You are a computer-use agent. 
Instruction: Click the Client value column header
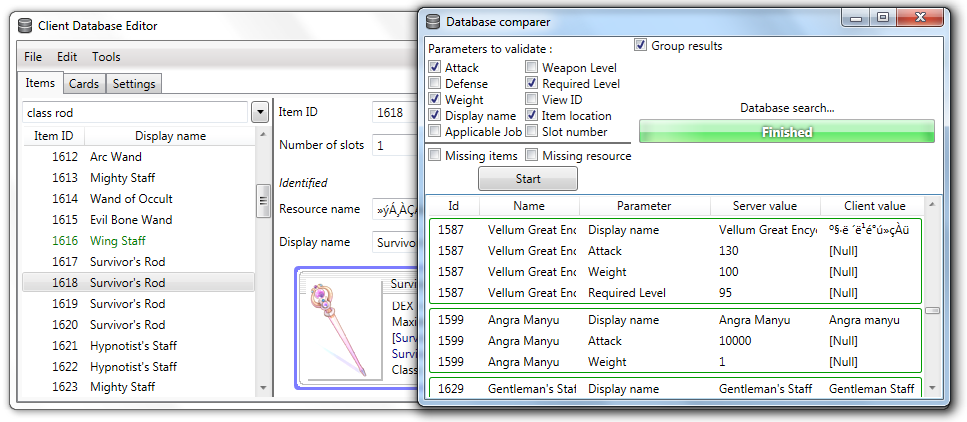coord(874,205)
